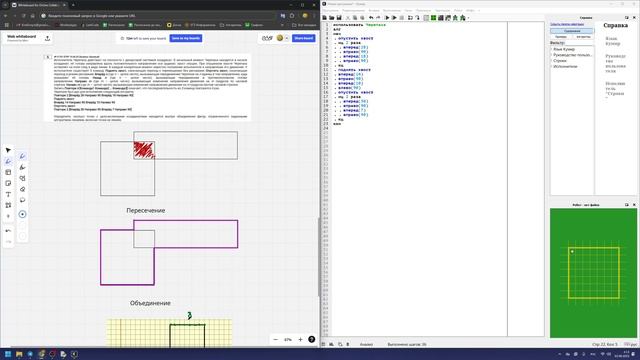
Task: Detach the Robot window panel
Action: pyautogui.click(x=627, y=204)
